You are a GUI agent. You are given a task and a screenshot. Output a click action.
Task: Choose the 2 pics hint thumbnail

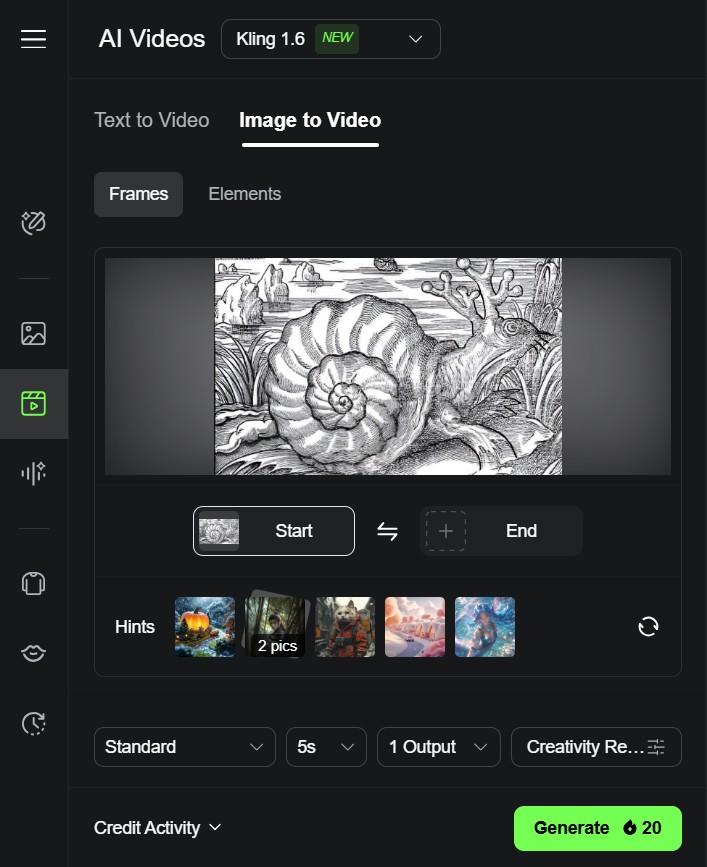275,625
